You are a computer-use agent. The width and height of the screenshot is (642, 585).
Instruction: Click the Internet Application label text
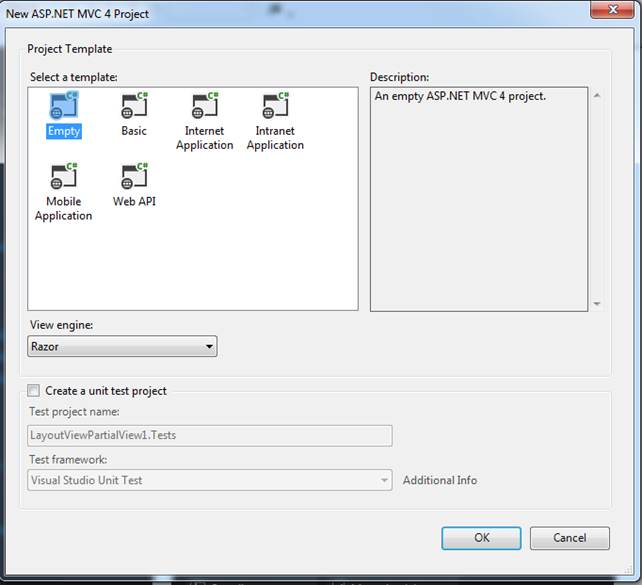205,138
